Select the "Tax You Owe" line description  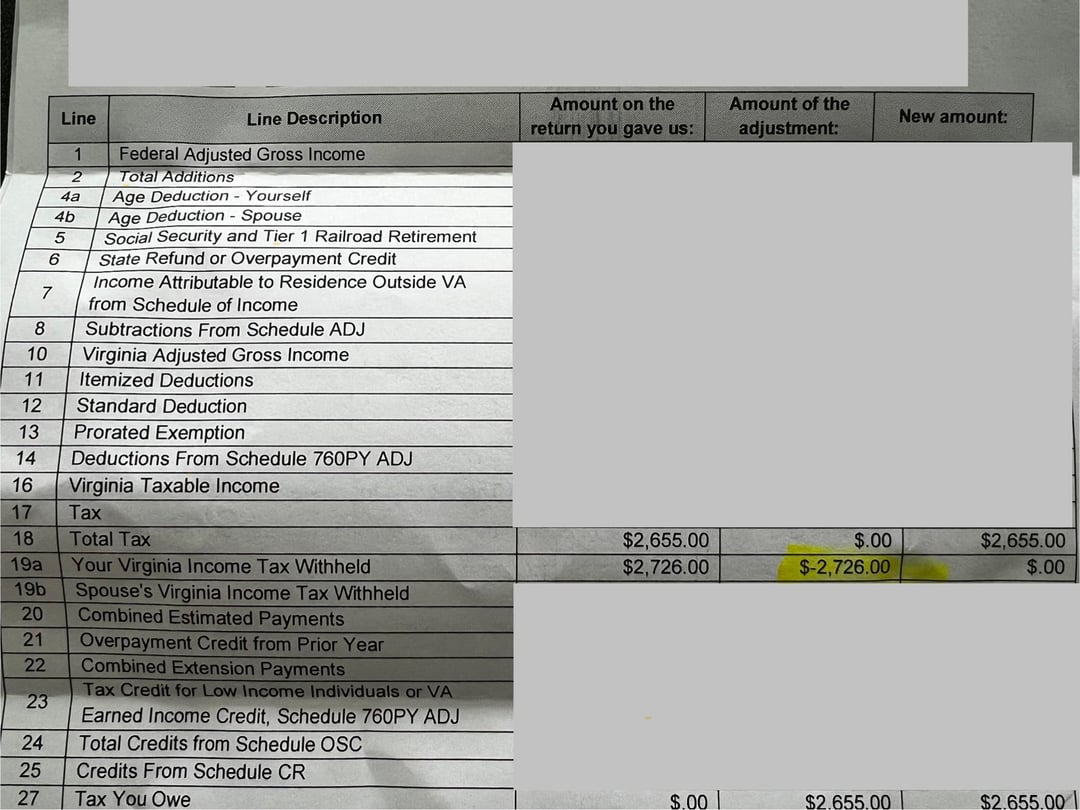[132, 798]
